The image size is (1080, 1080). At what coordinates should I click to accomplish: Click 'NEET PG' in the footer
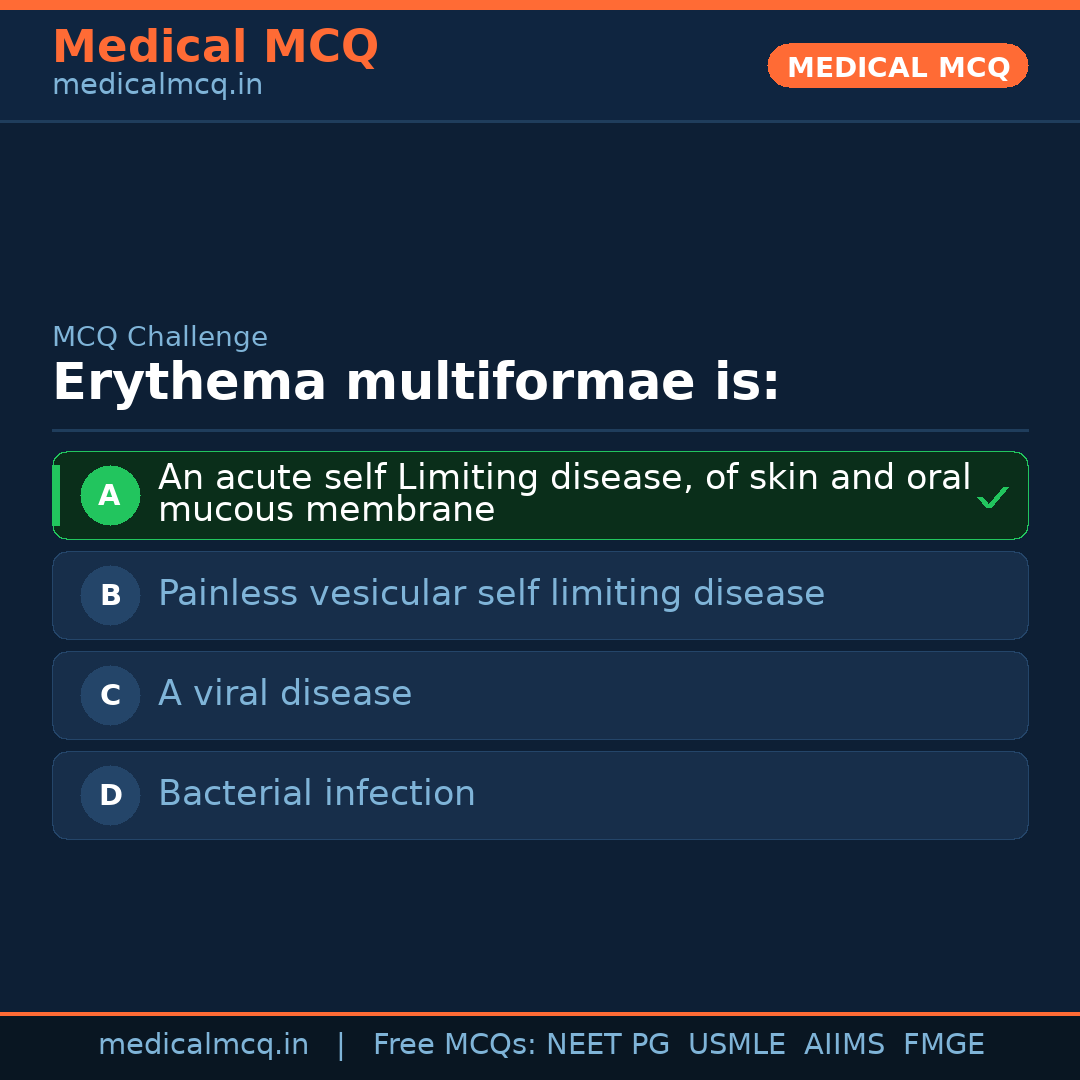point(608,1045)
